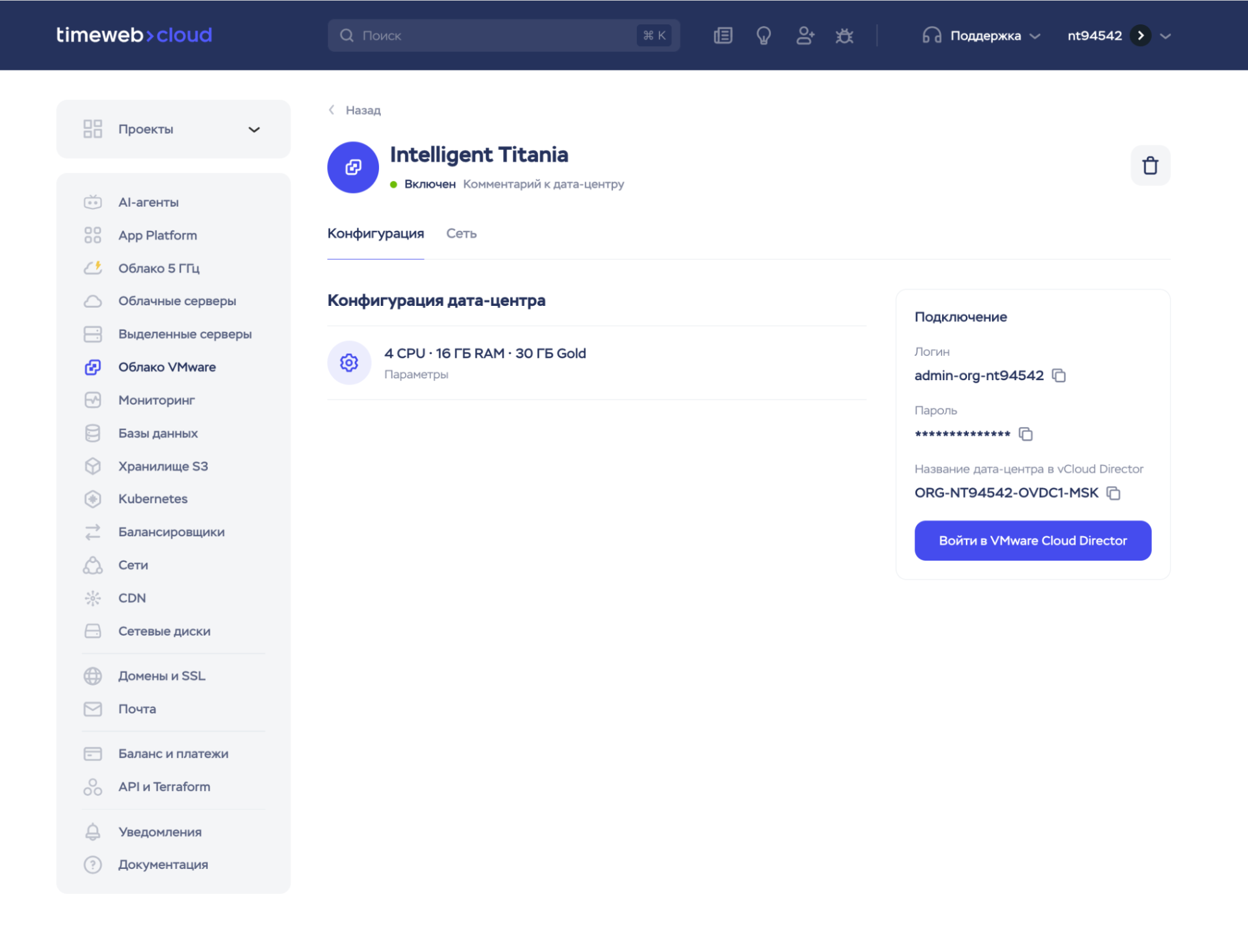This screenshot has width=1248, height=952.
Task: Open the add user icon in header
Action: pos(805,36)
